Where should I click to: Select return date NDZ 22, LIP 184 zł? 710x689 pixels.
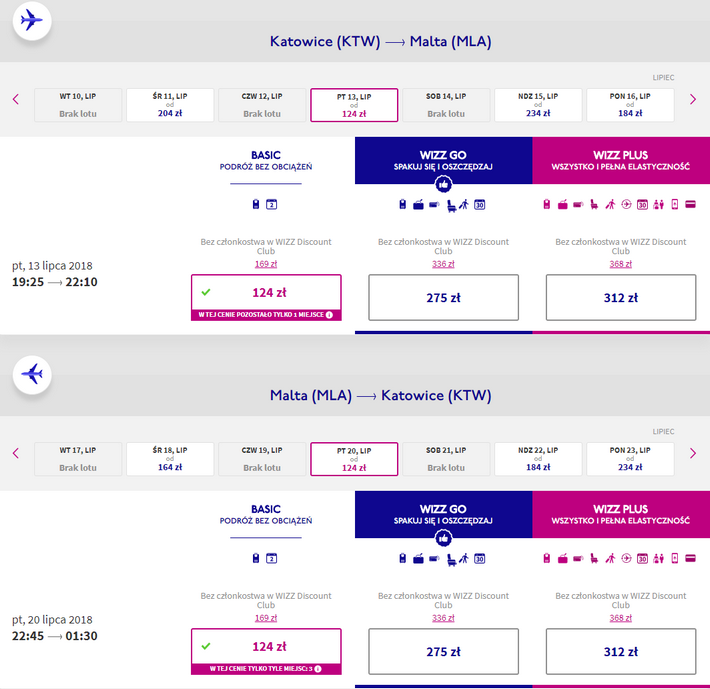[x=538, y=459]
